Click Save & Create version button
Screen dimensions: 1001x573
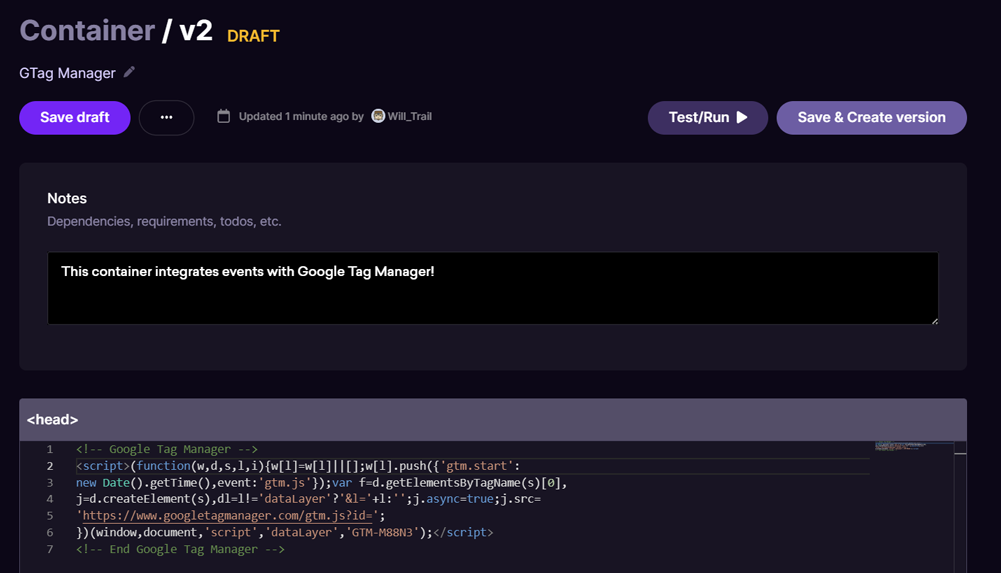click(871, 117)
